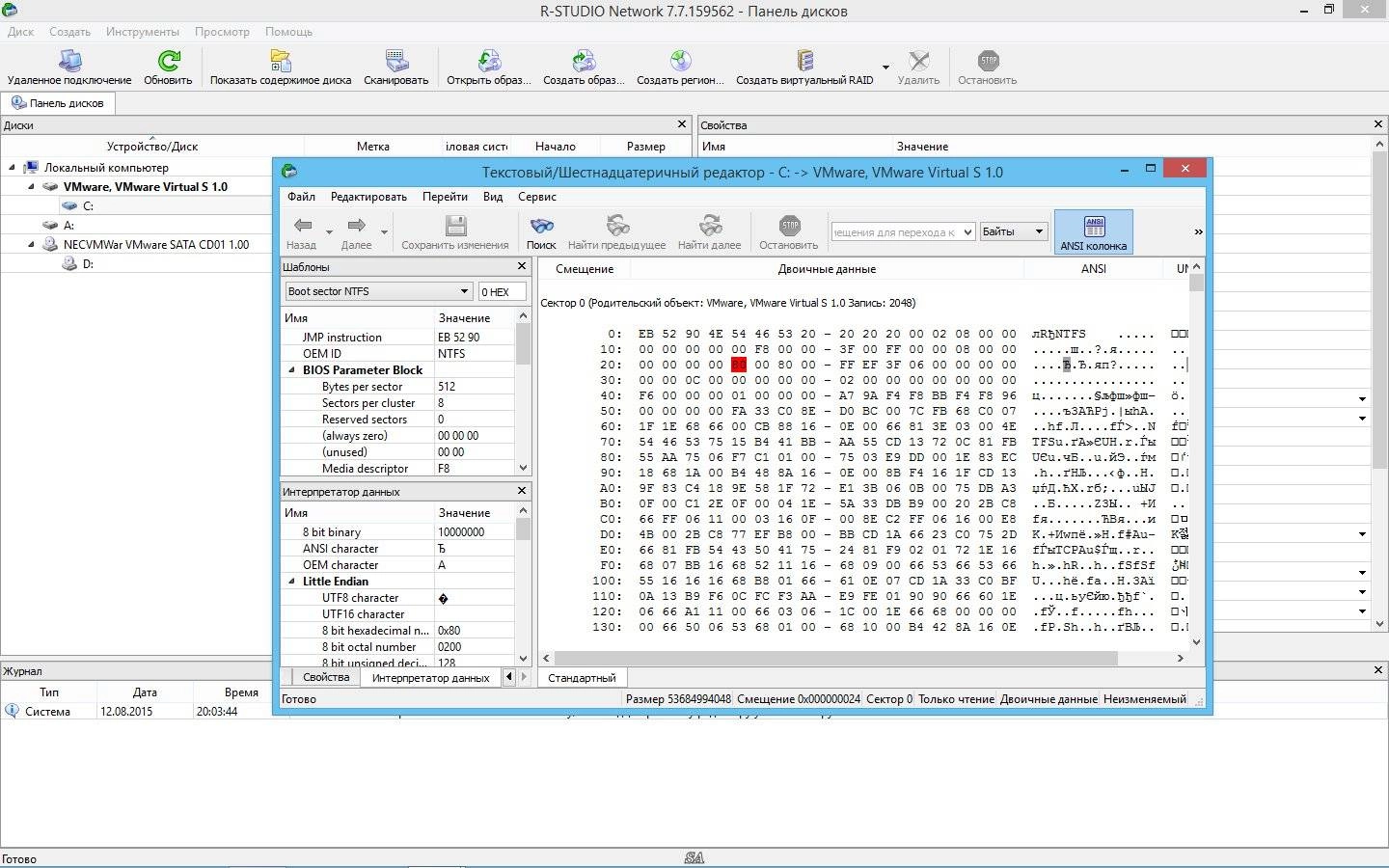Select the JMP instruction row
The height and width of the screenshot is (868, 1389).
pyautogui.click(x=397, y=338)
